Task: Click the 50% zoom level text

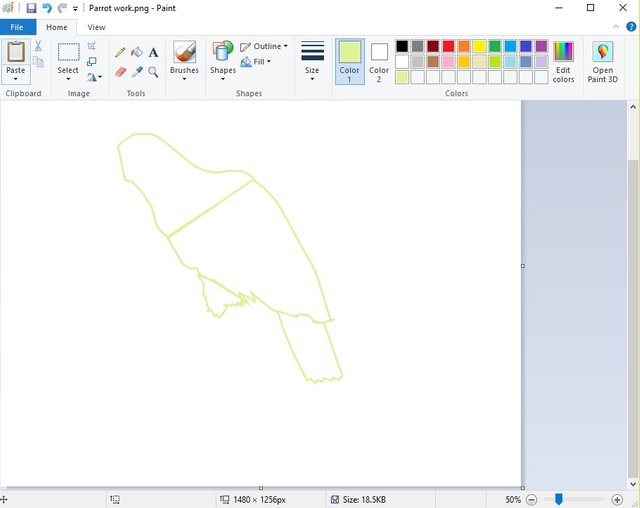Action: [513, 499]
